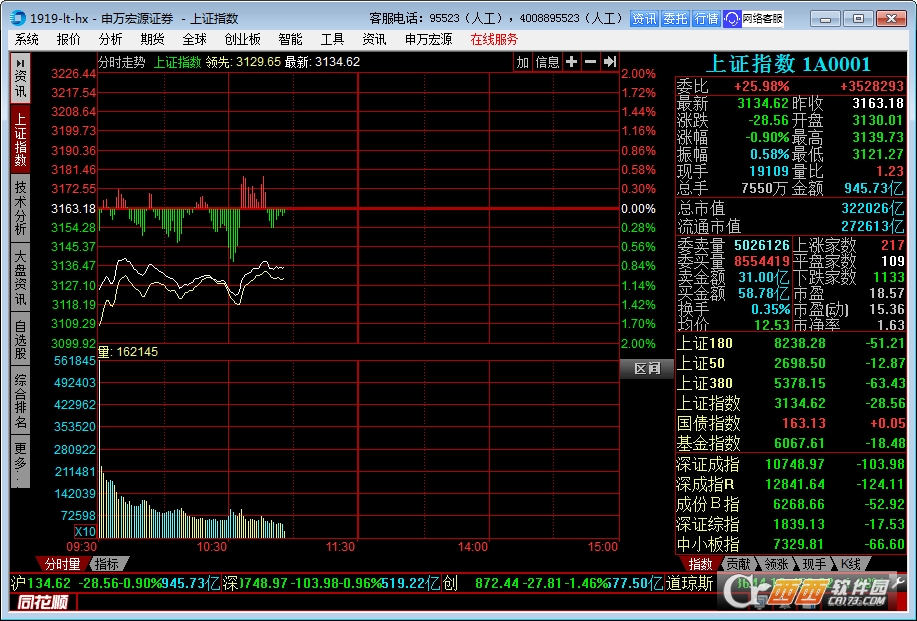Screen dimensions: 917x621
Task: Click the 总市值 value 322026亿
Action: point(872,208)
